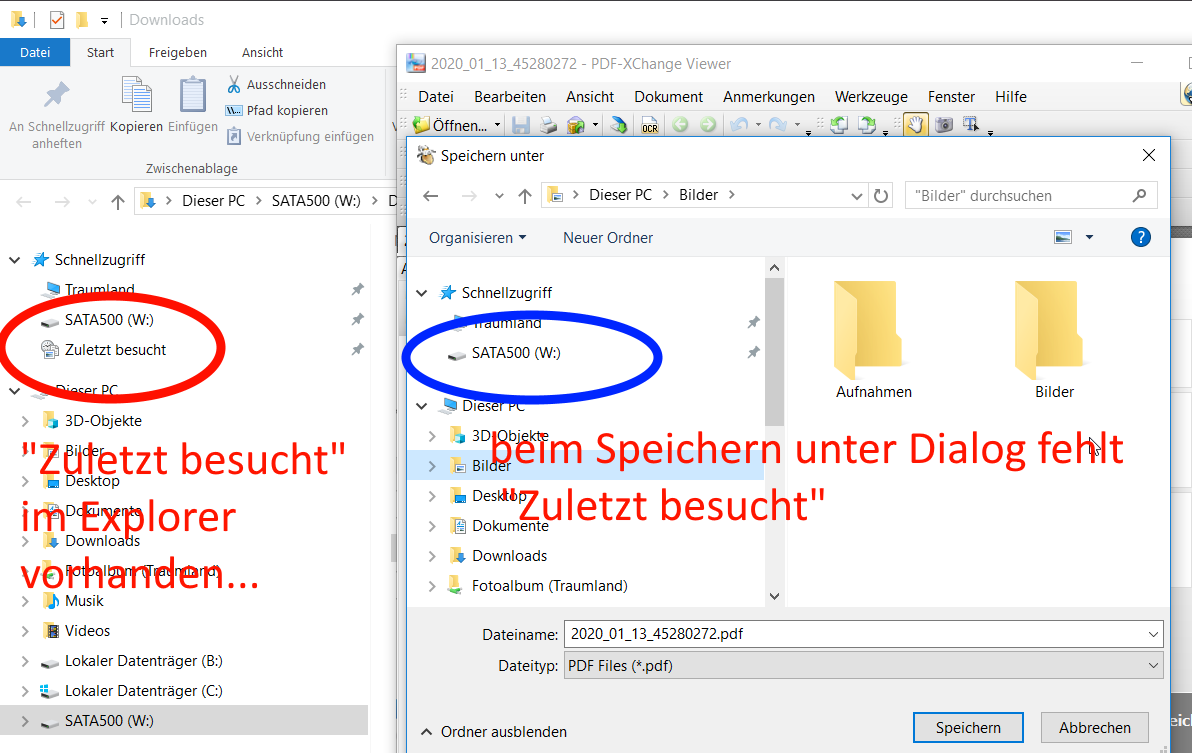Click the view mode icon in save dialog
The height and width of the screenshot is (753, 1192).
pos(1063,237)
